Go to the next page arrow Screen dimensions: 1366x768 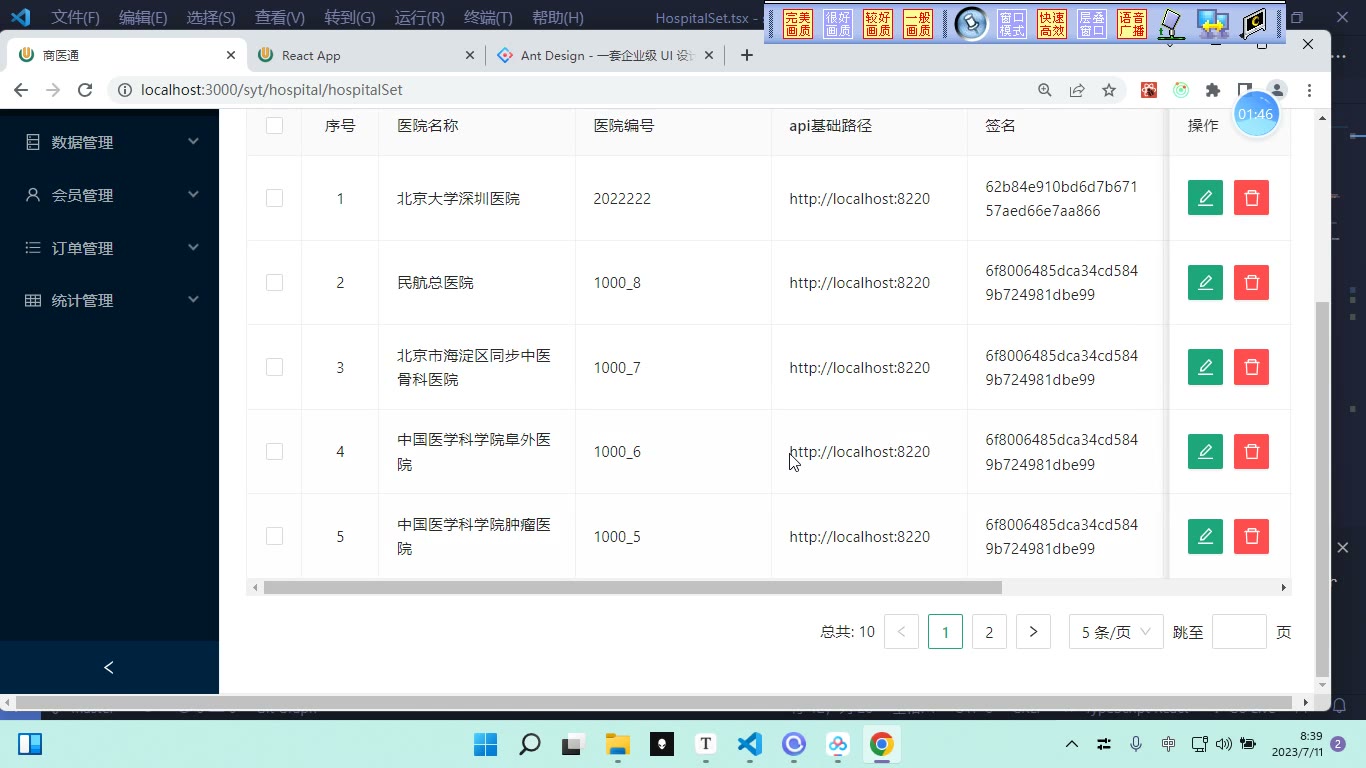point(1033,632)
